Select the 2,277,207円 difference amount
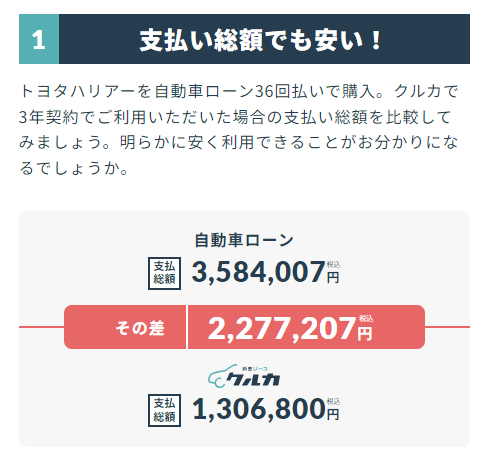The image size is (493, 466). click(x=290, y=328)
